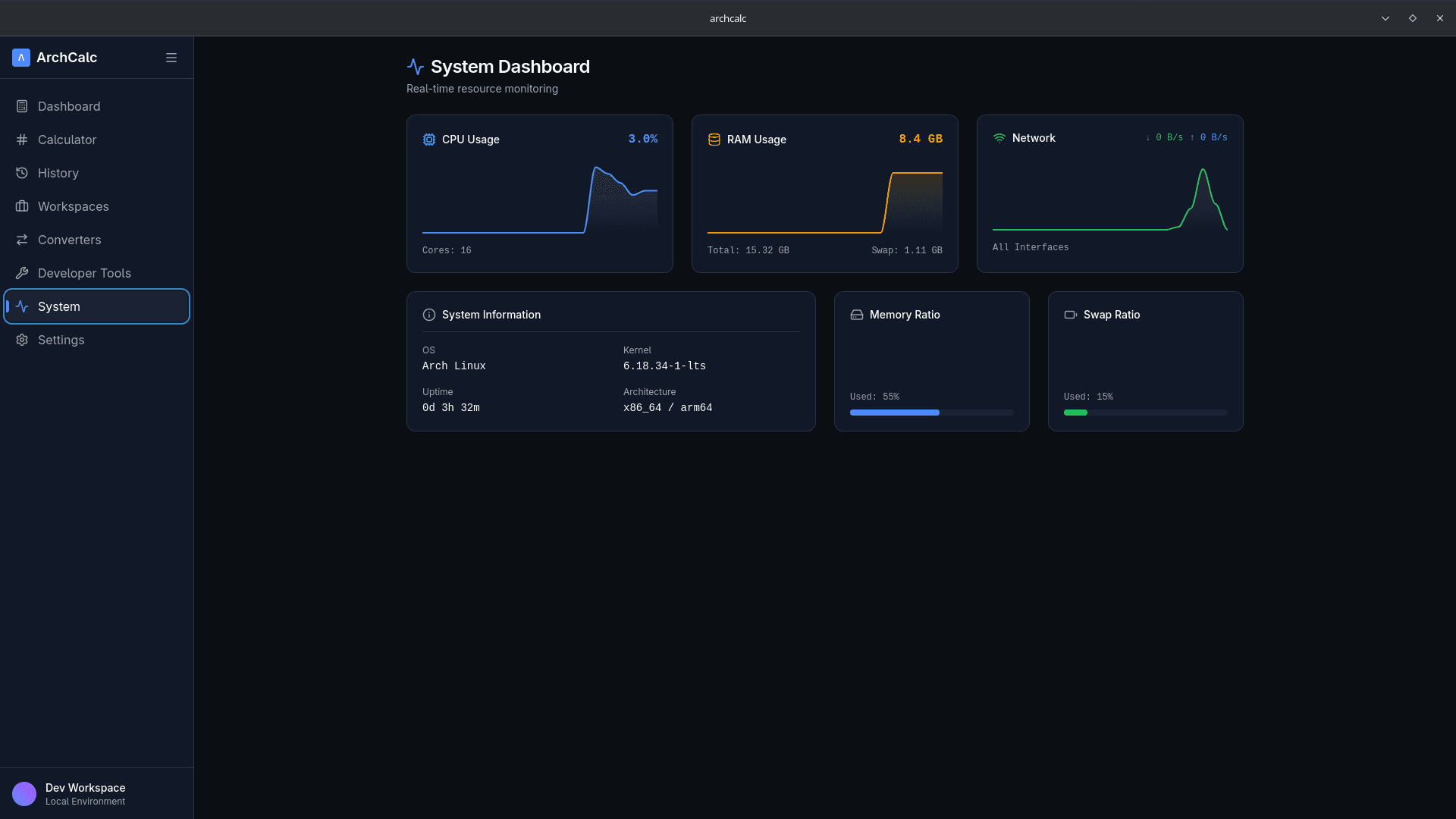Image resolution: width=1456 pixels, height=819 pixels.
Task: Click the Cores: 16 label
Action: click(447, 250)
